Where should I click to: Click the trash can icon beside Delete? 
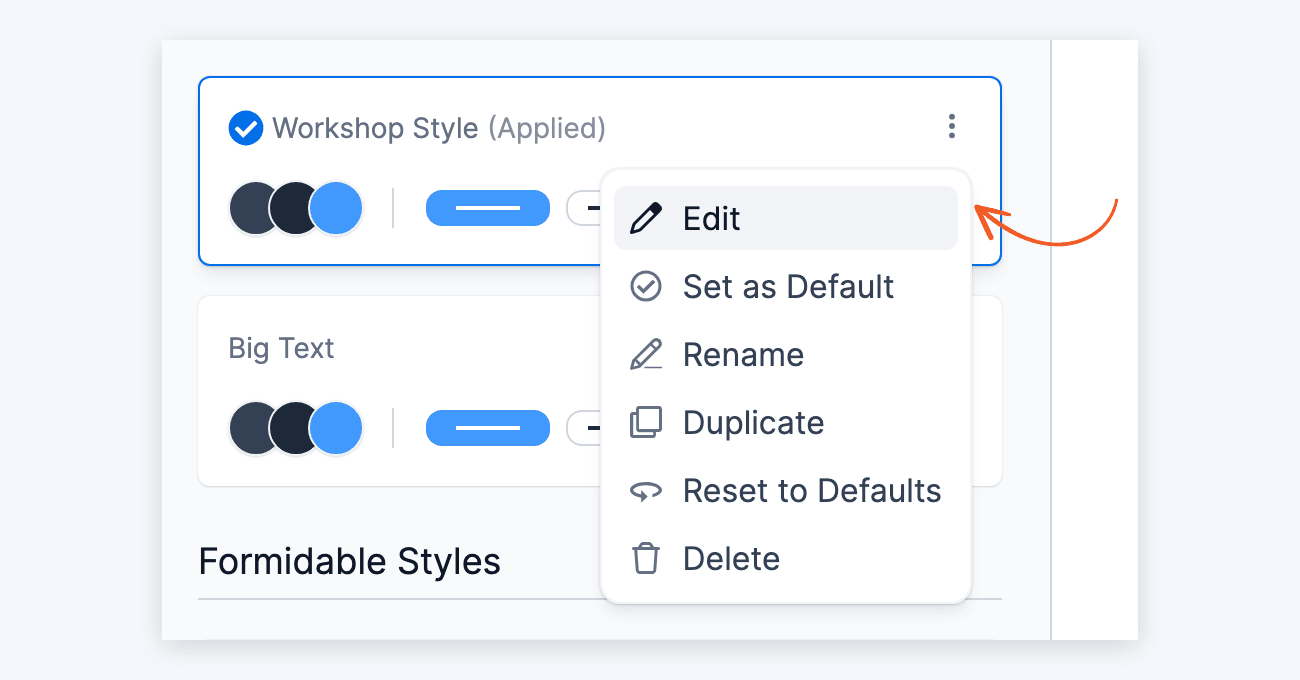click(646, 558)
